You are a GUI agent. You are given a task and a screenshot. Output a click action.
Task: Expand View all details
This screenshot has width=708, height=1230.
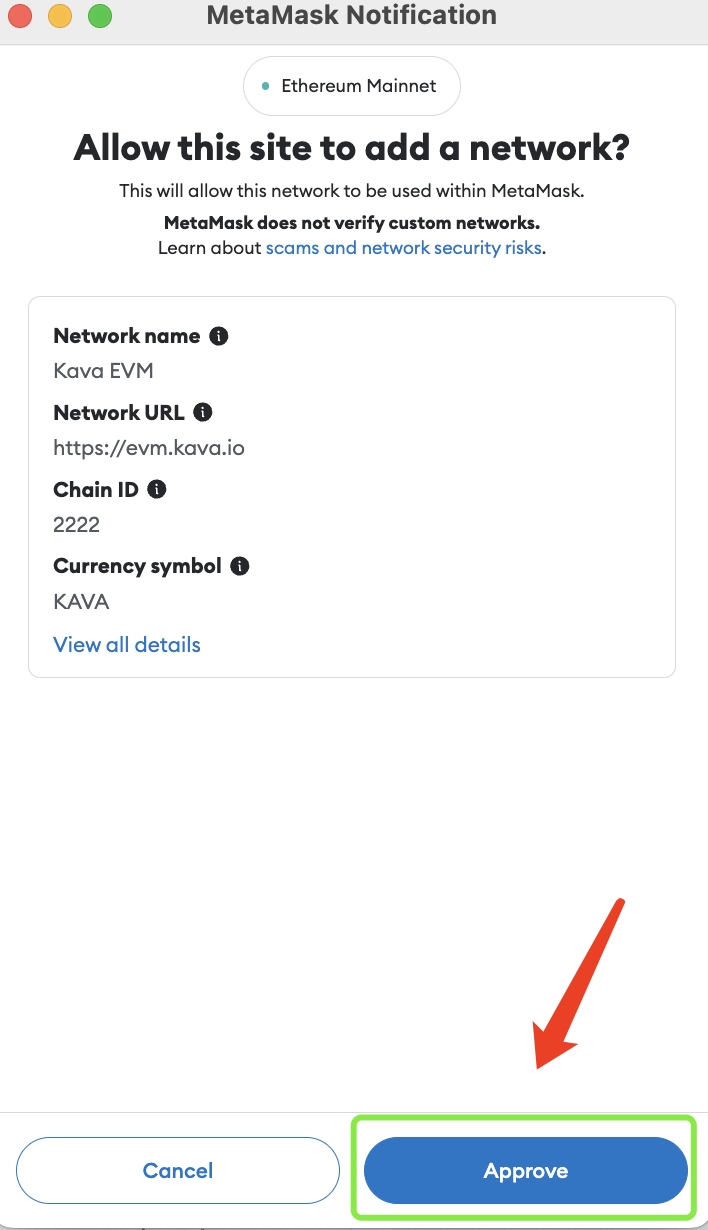point(127,645)
